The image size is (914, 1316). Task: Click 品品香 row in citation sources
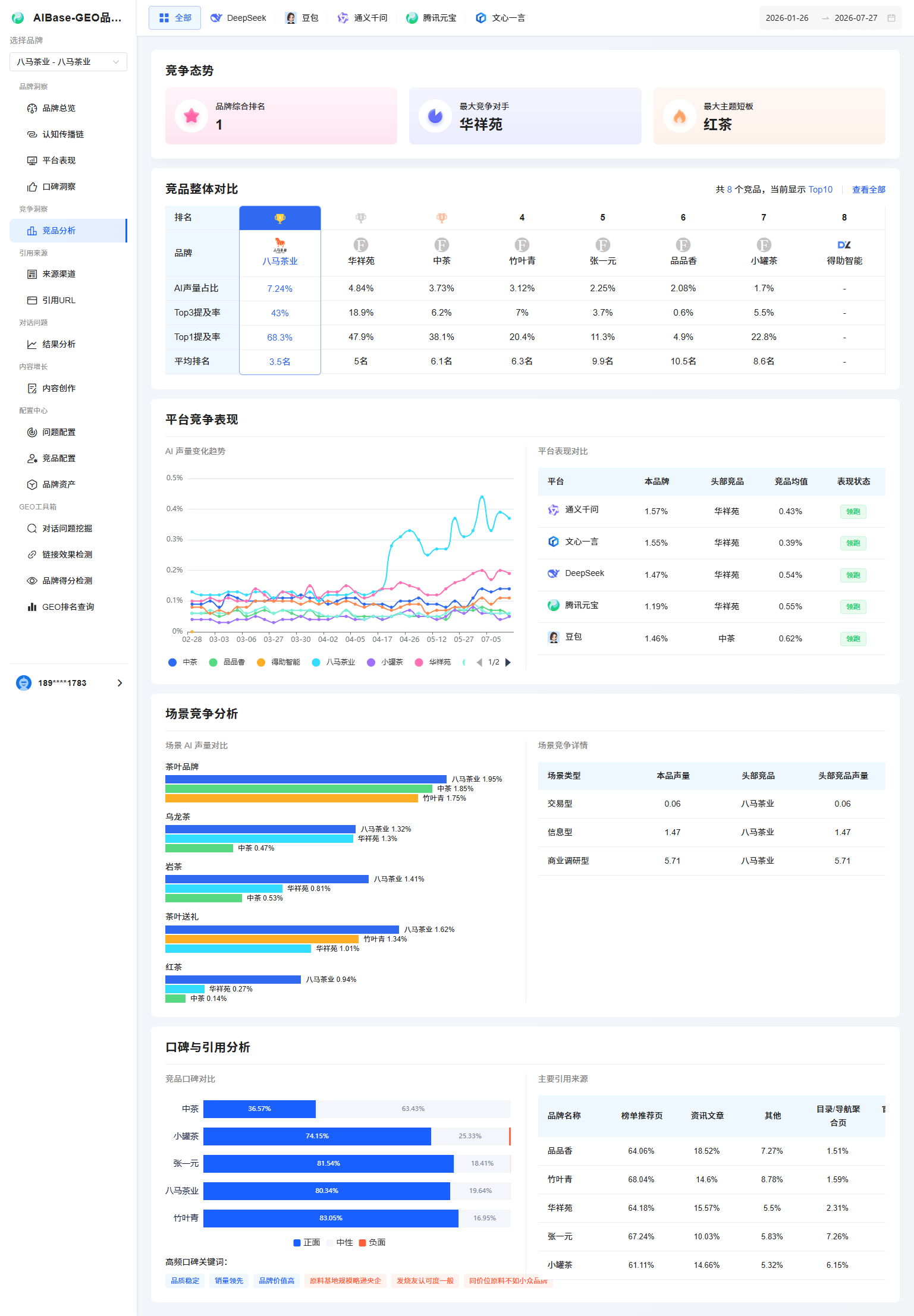(x=712, y=1151)
